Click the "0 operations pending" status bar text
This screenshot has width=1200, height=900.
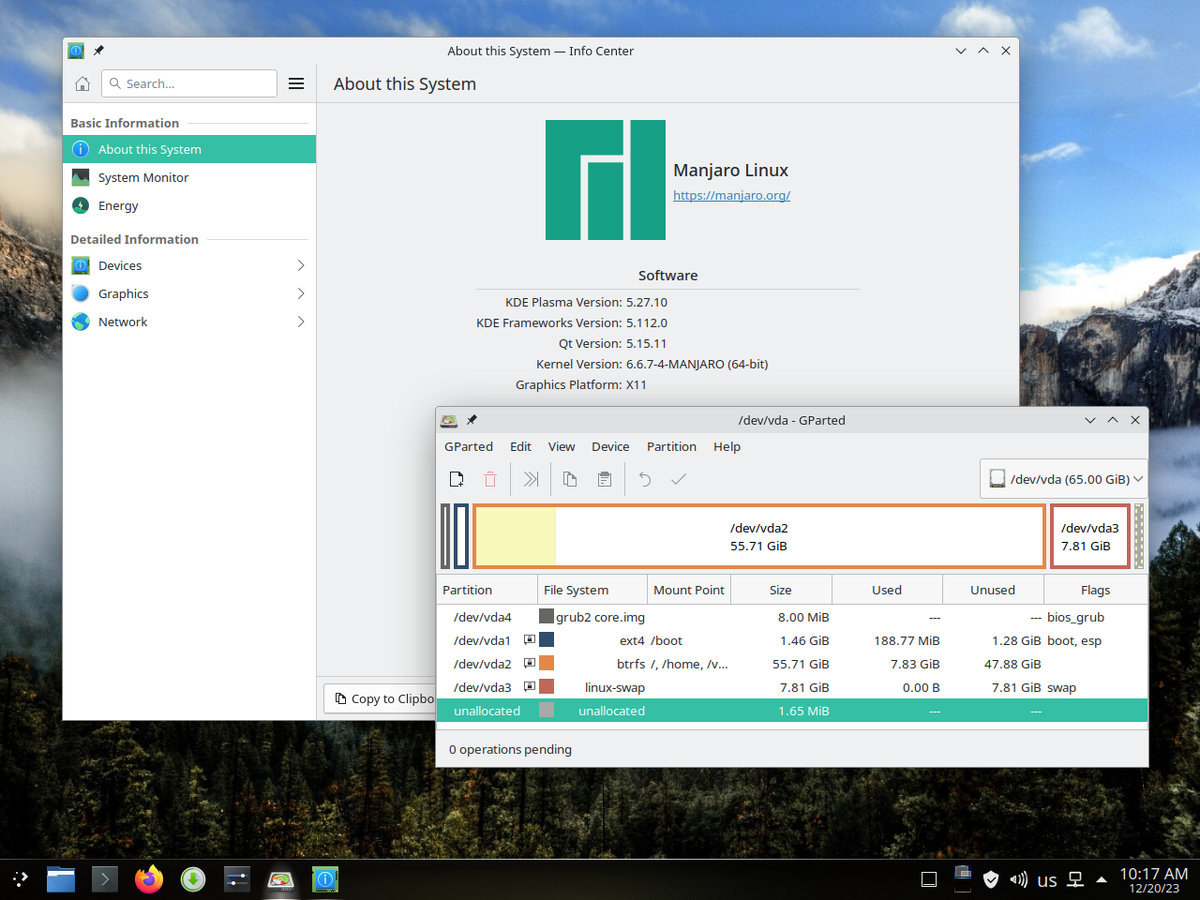point(510,749)
